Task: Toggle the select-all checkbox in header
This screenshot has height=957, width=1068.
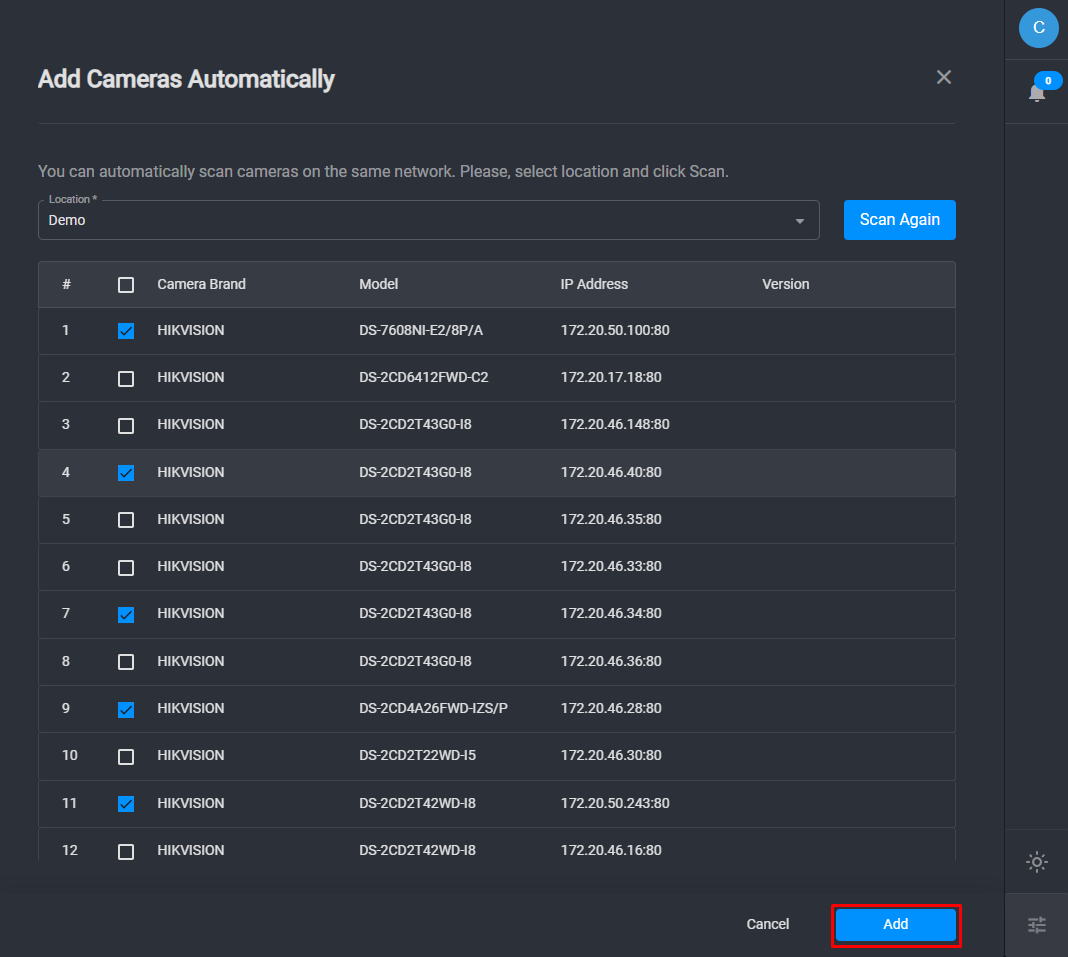Action: pyautogui.click(x=126, y=285)
